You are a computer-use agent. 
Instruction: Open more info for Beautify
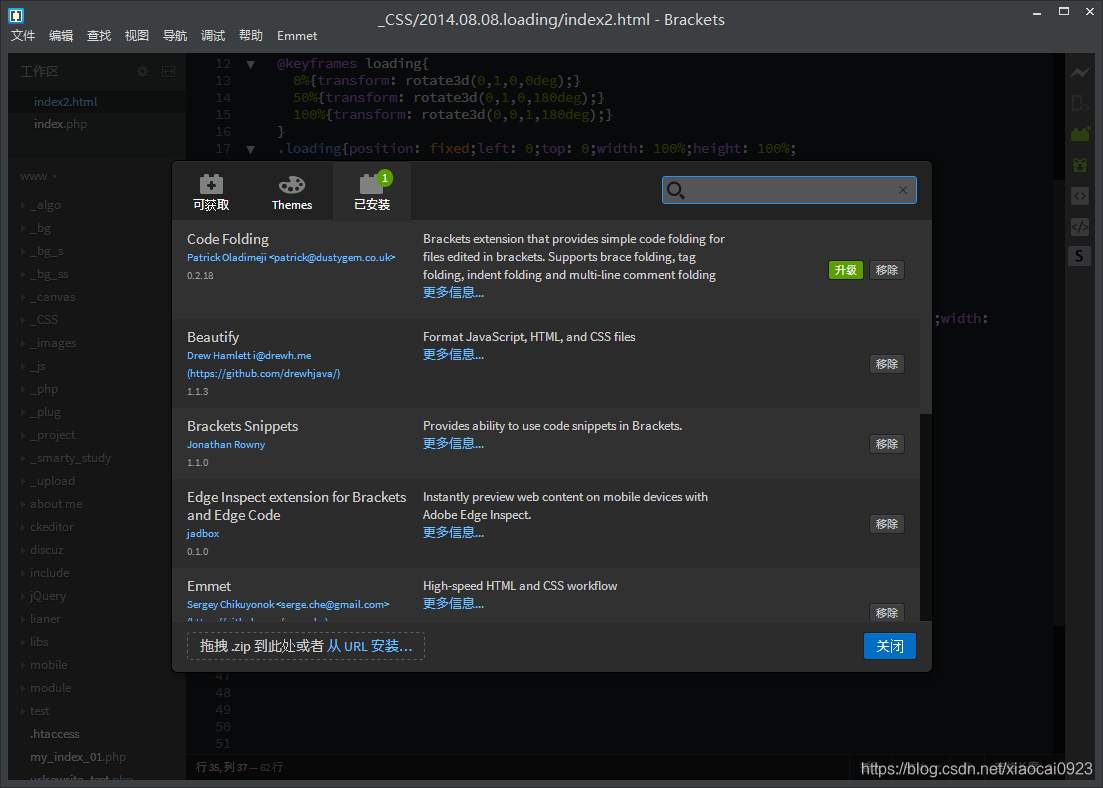click(453, 355)
